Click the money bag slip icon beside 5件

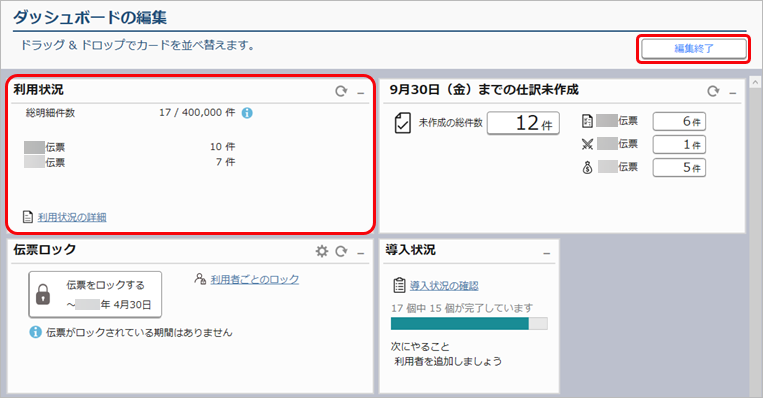click(587, 167)
